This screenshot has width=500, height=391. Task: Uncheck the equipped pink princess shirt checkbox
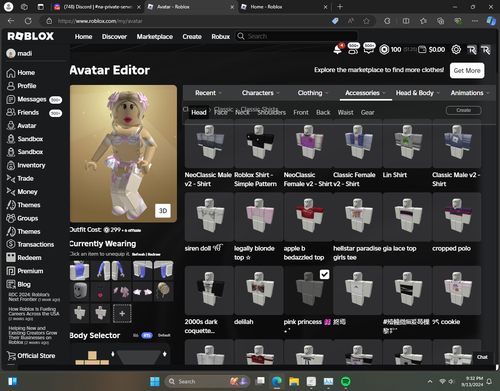324,274
